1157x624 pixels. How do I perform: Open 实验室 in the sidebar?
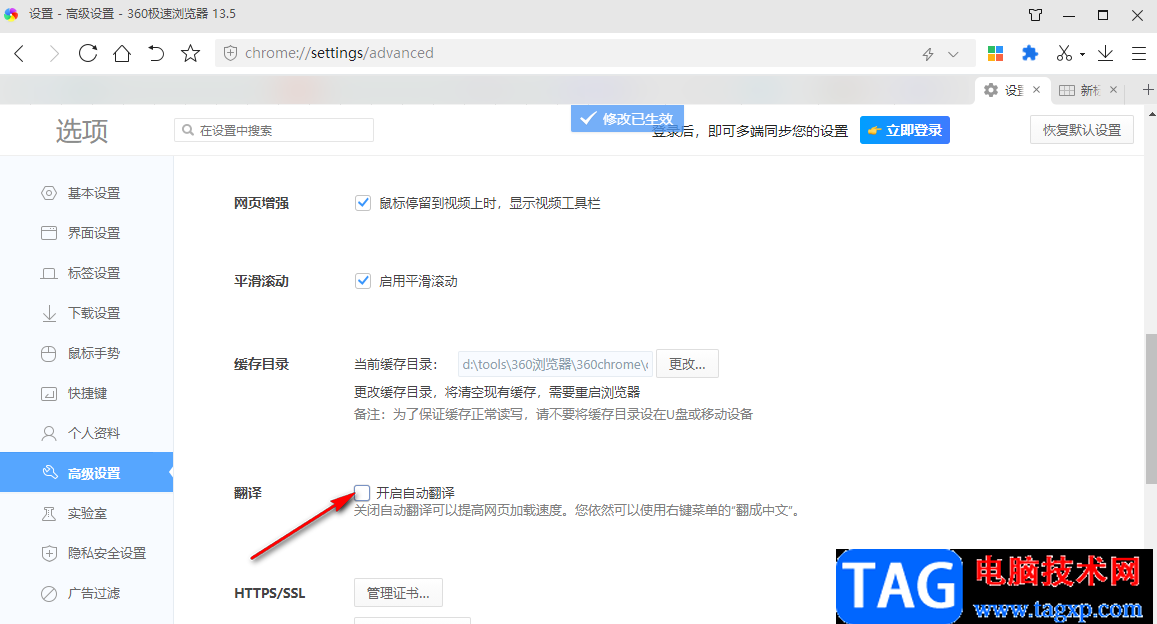tap(86, 513)
